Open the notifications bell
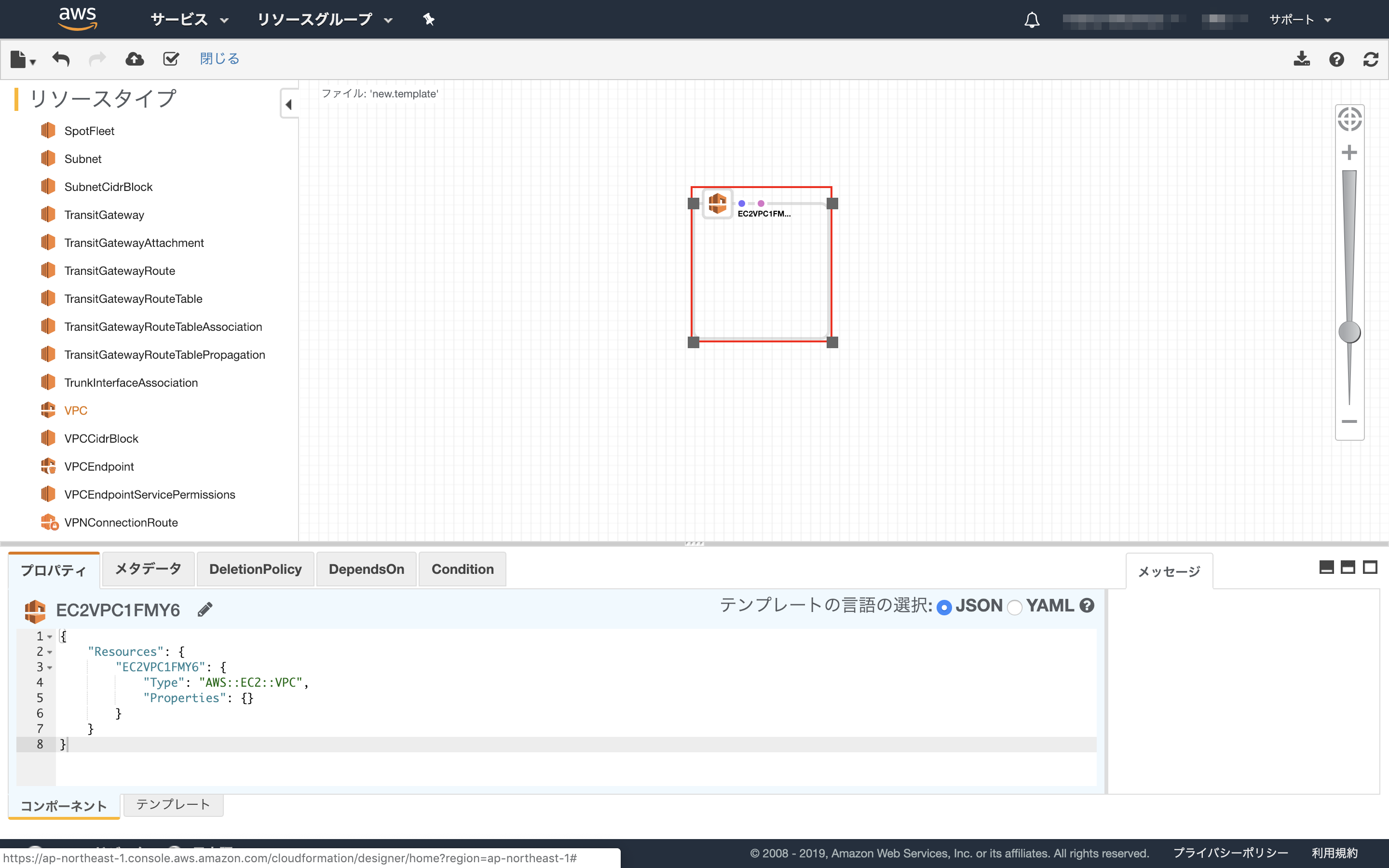 click(x=1032, y=20)
